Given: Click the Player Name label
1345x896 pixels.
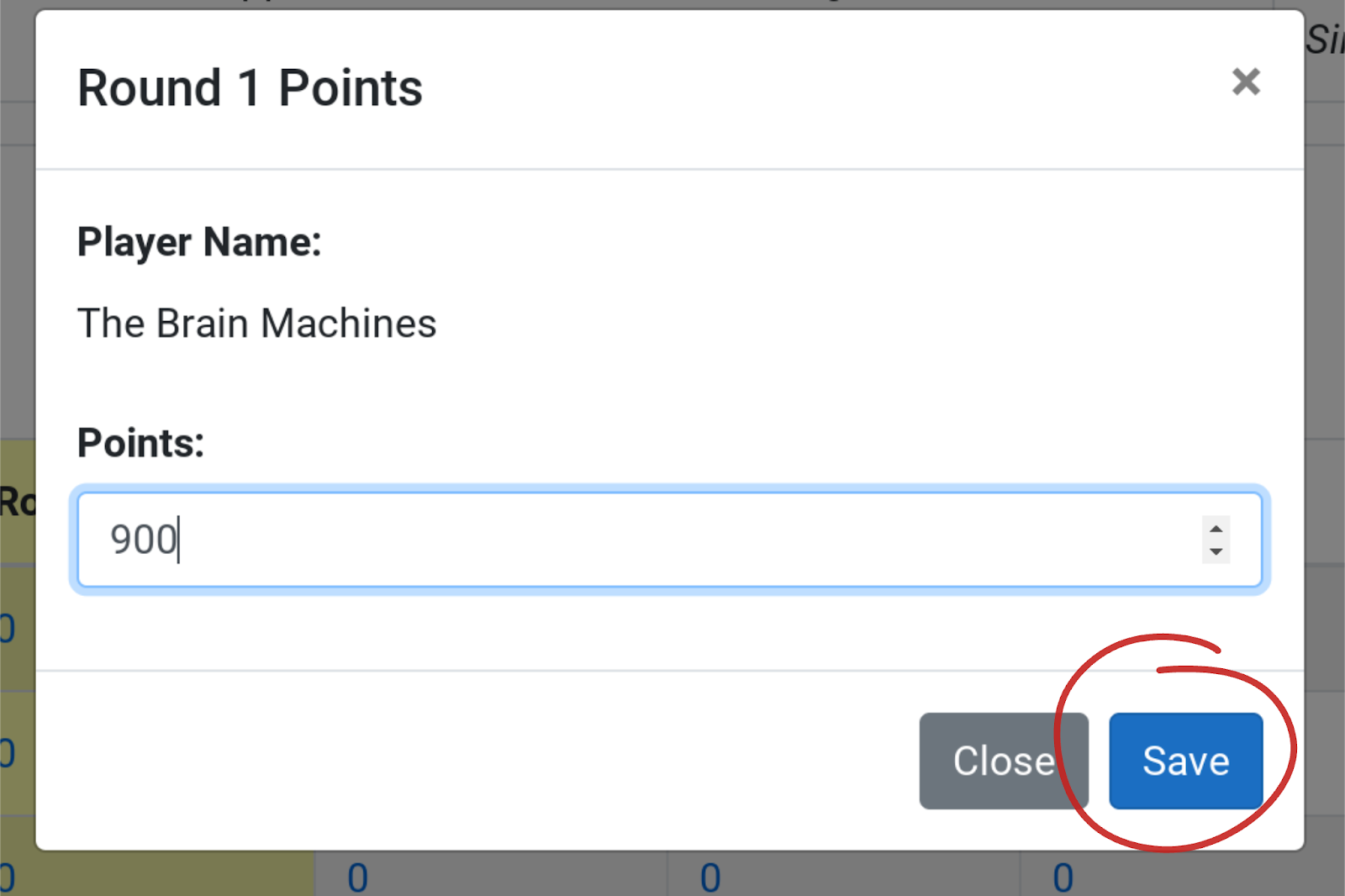Looking at the screenshot, I should click(199, 243).
